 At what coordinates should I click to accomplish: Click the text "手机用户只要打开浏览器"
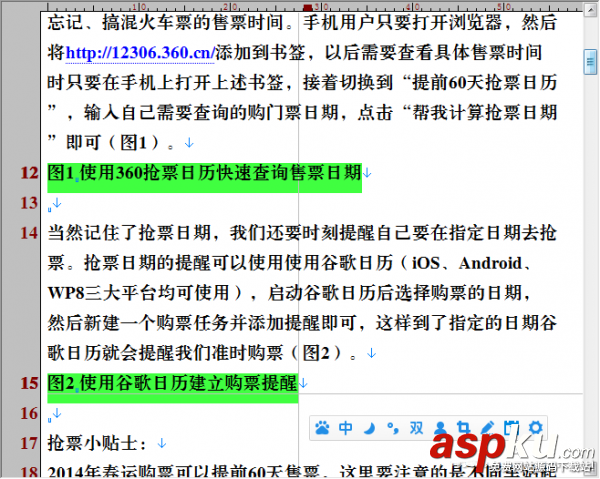(402, 23)
